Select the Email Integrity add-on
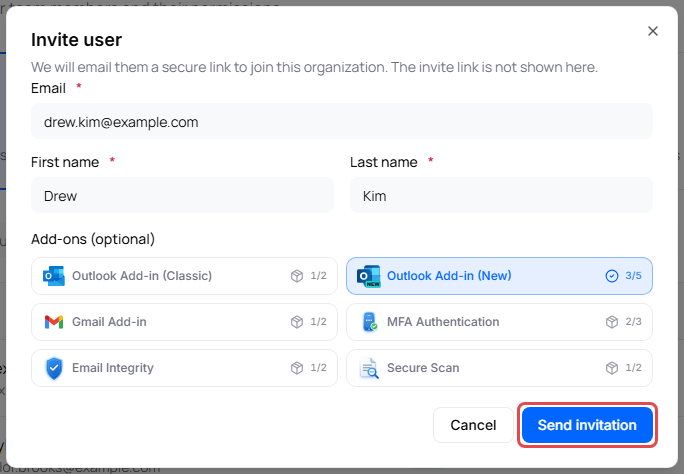Viewport: 684px width, 474px height. [x=184, y=368]
